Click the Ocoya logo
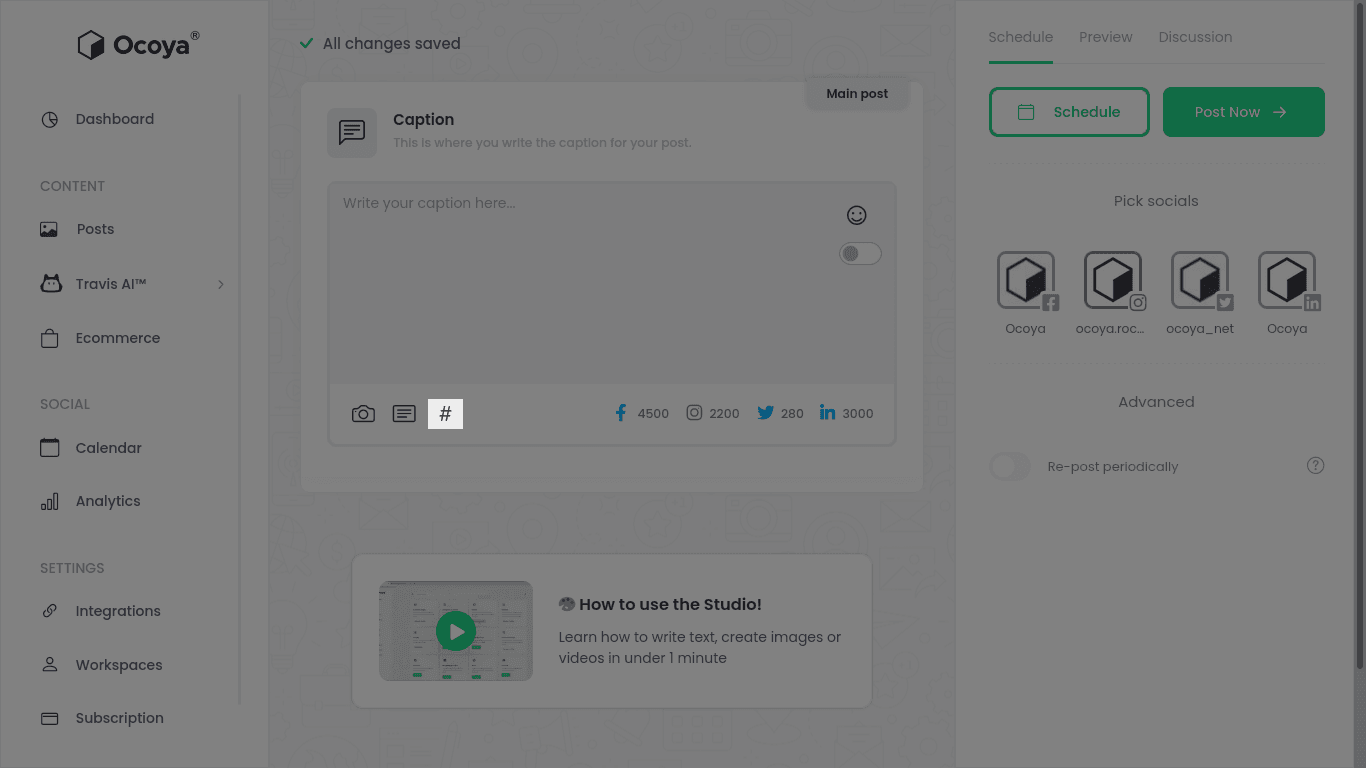 pyautogui.click(x=138, y=45)
